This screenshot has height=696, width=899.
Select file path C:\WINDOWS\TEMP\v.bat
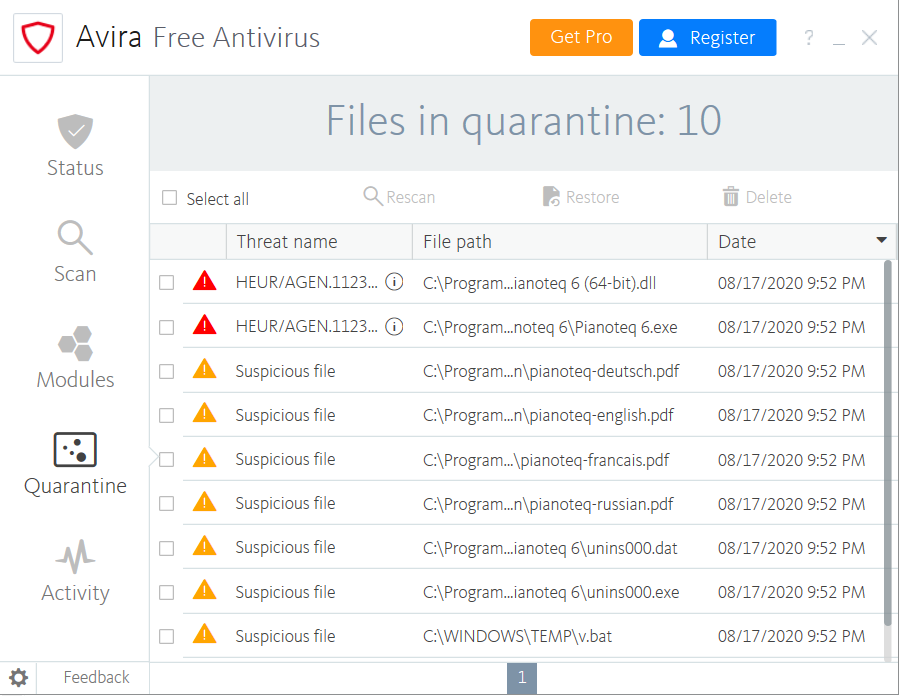[517, 636]
